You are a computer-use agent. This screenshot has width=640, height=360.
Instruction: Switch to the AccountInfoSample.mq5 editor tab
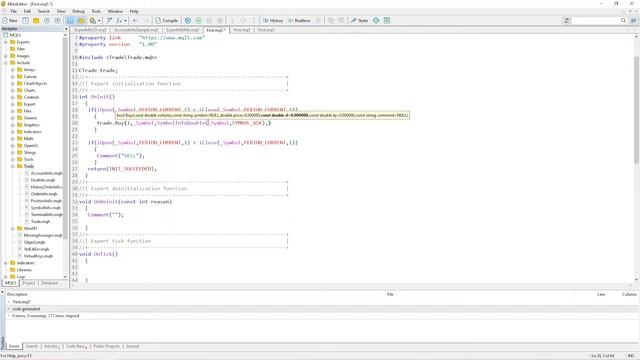click(x=136, y=30)
